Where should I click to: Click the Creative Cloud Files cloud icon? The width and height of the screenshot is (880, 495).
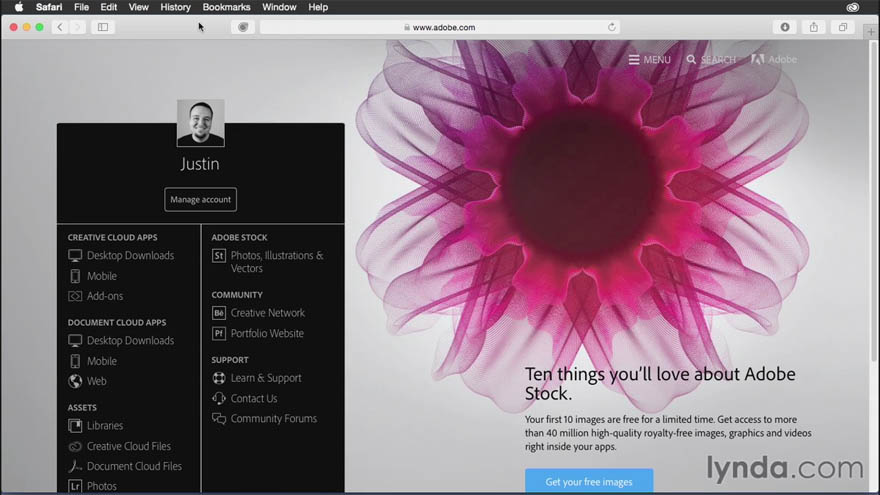(x=75, y=447)
